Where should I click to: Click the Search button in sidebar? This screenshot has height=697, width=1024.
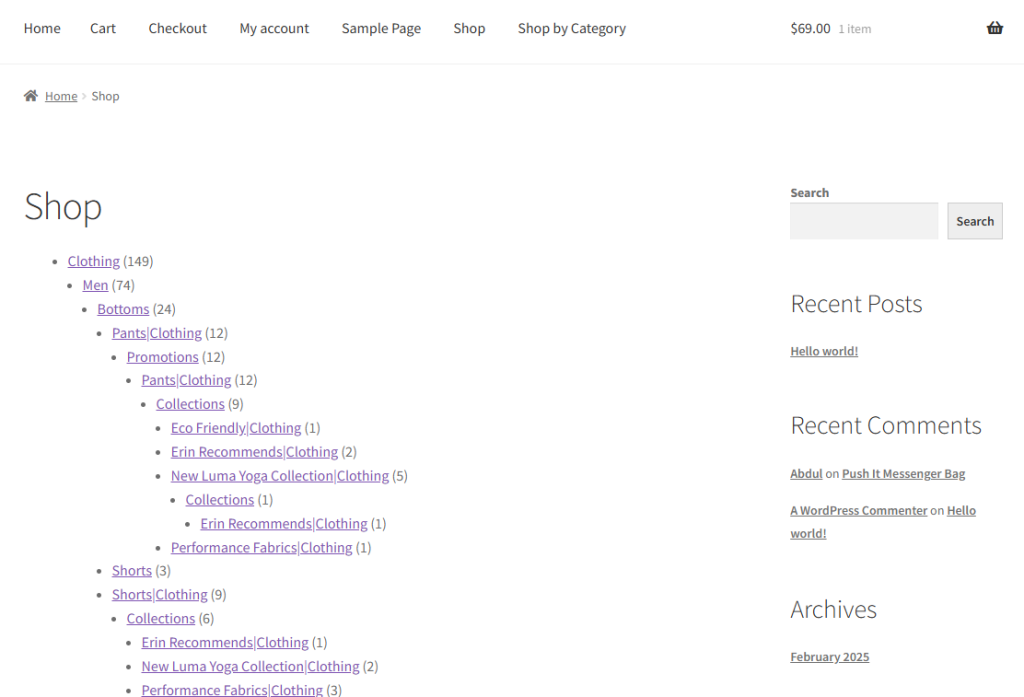[974, 221]
